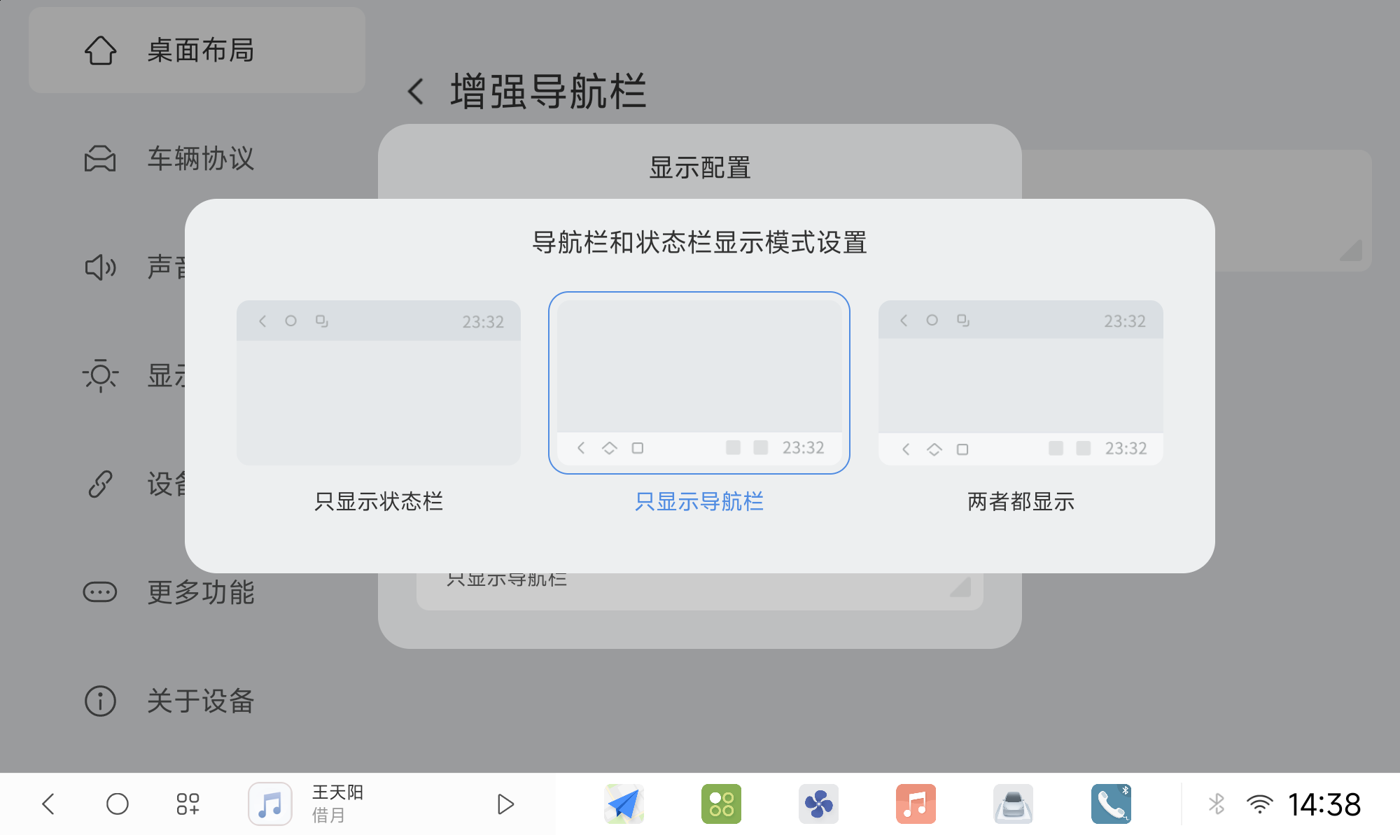Open the climate control fan icon
The image size is (1400, 840).
819,804
